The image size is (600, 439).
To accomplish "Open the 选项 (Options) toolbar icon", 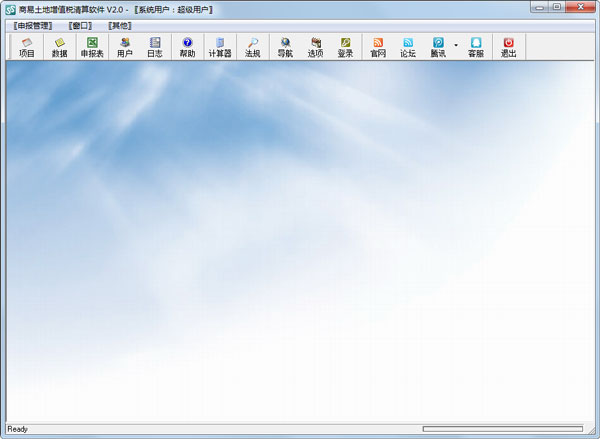I will point(316,47).
